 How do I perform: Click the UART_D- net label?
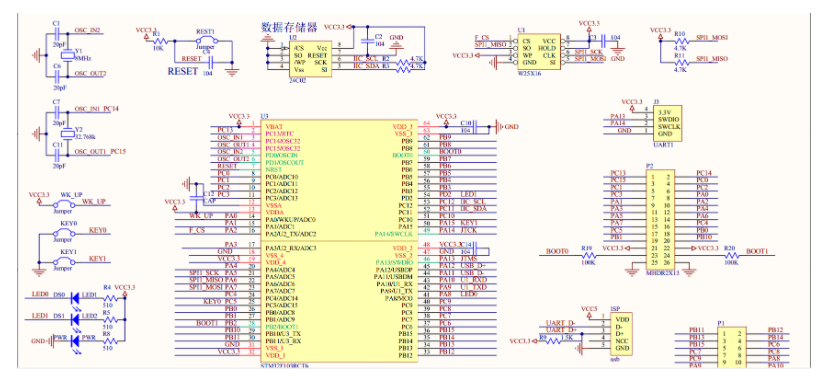point(562,323)
